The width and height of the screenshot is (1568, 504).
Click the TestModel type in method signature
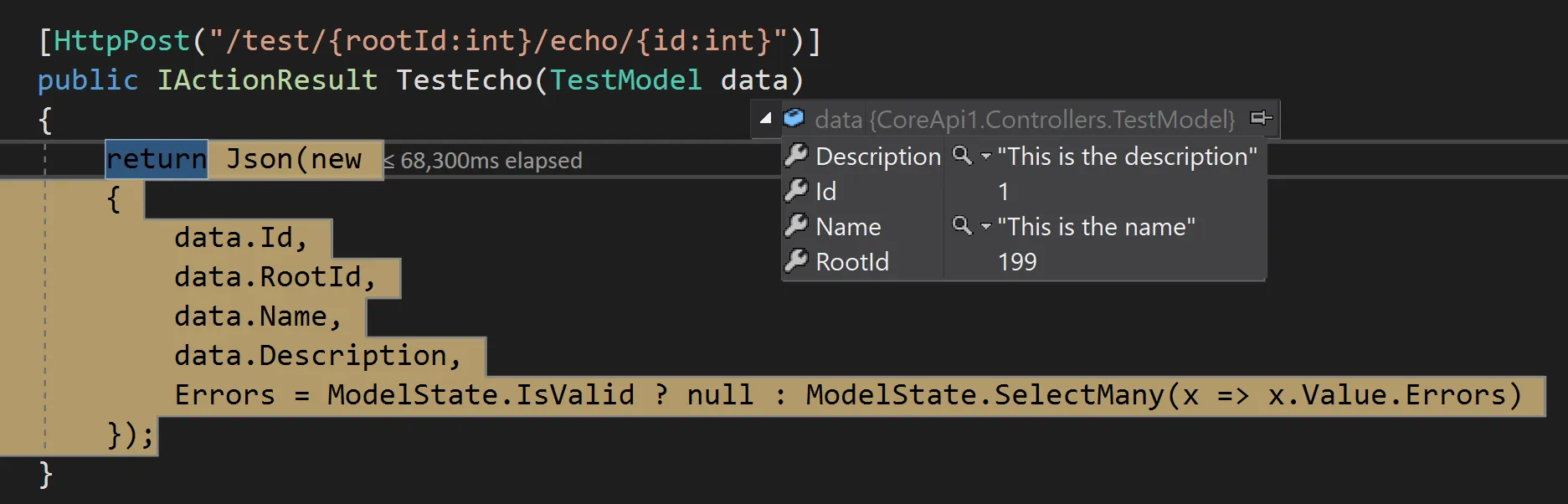[625, 80]
